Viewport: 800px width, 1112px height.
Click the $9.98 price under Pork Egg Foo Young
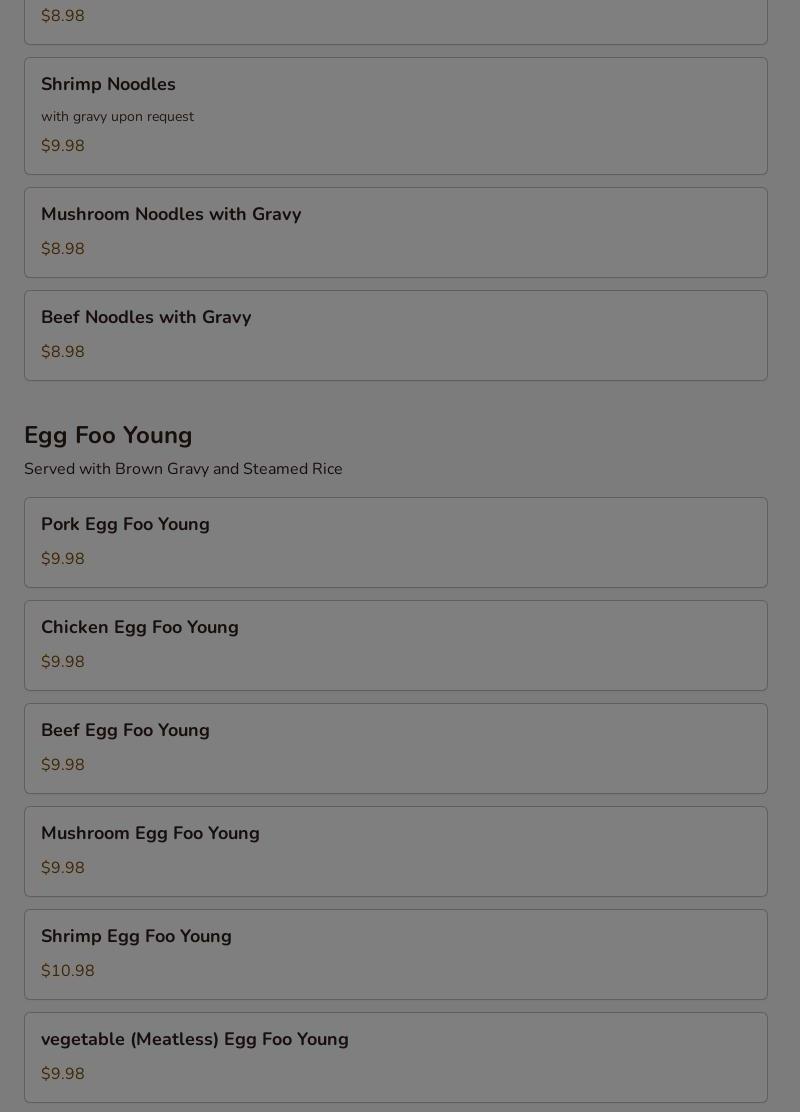[63, 559]
